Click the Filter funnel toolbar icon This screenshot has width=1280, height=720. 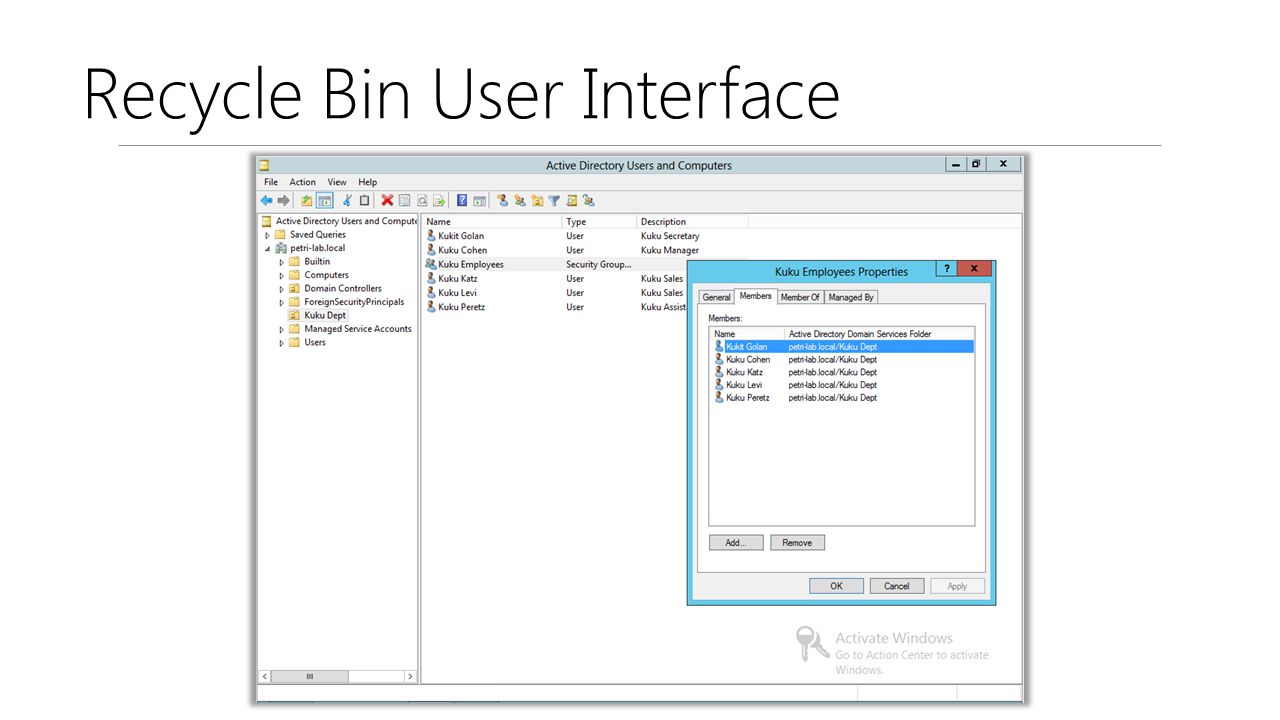[554, 200]
